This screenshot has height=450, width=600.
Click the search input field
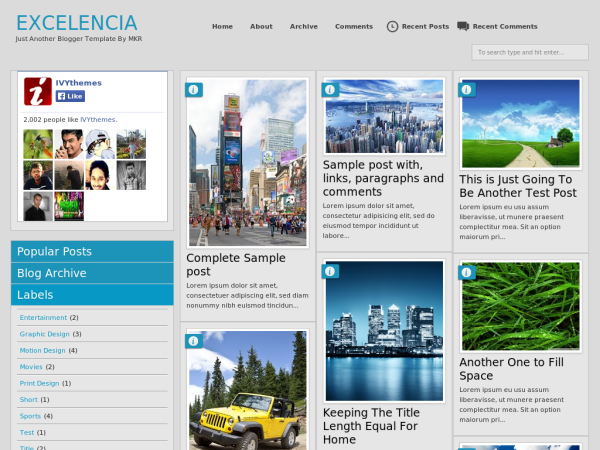tap(530, 52)
